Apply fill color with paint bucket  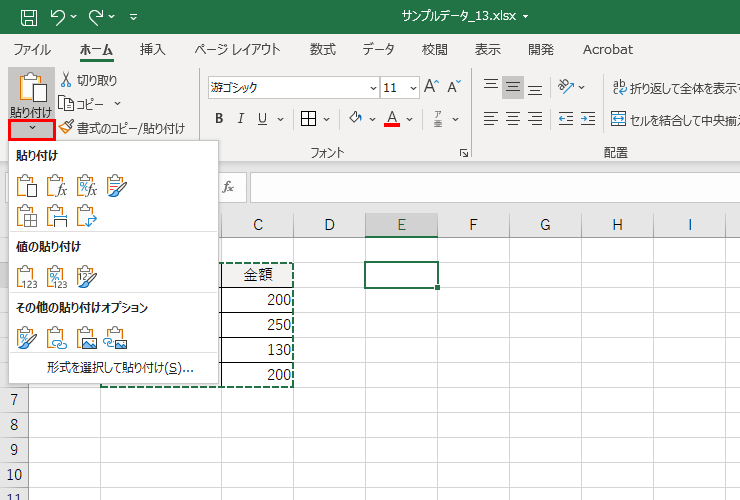[x=355, y=118]
